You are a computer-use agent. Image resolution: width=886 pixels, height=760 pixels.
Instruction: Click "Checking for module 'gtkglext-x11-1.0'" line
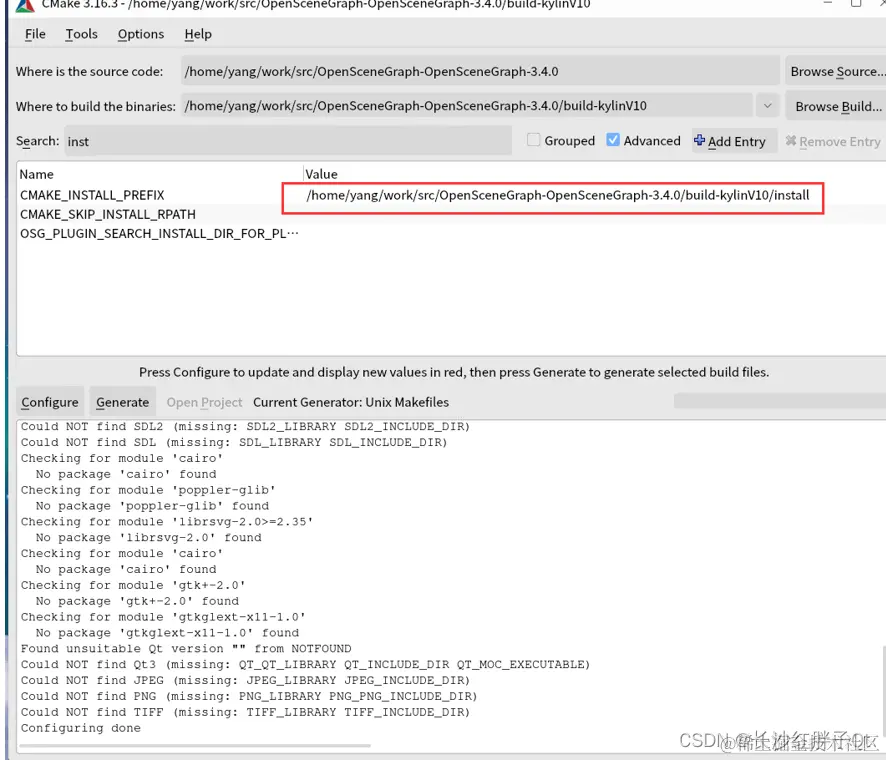click(163, 616)
